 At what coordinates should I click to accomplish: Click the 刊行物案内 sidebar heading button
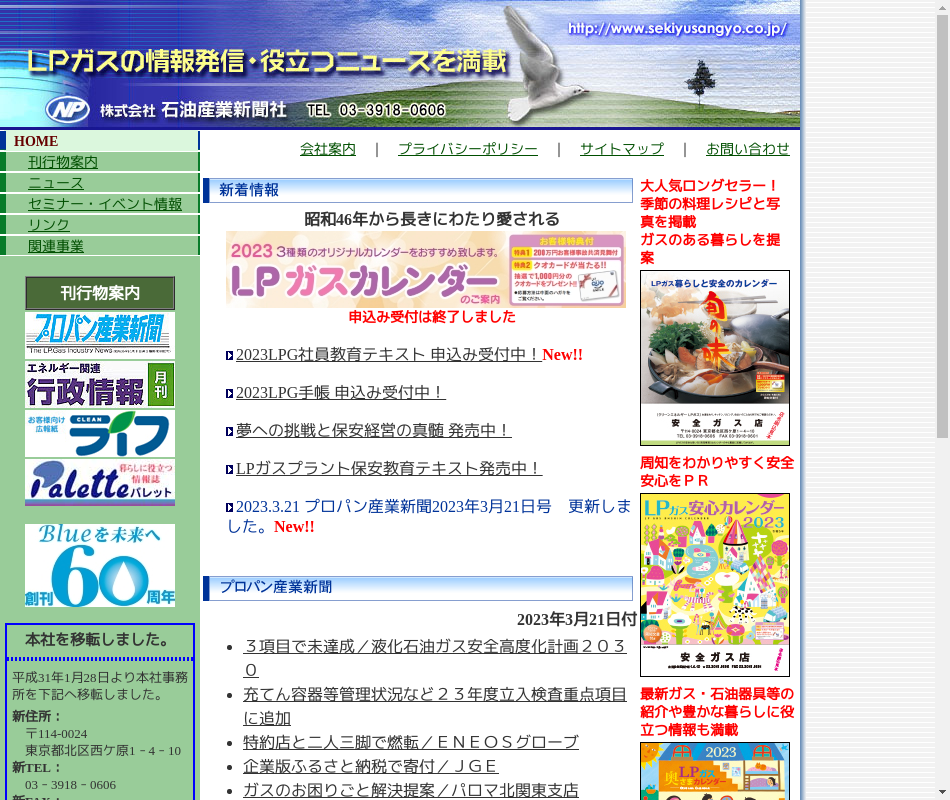tap(100, 293)
